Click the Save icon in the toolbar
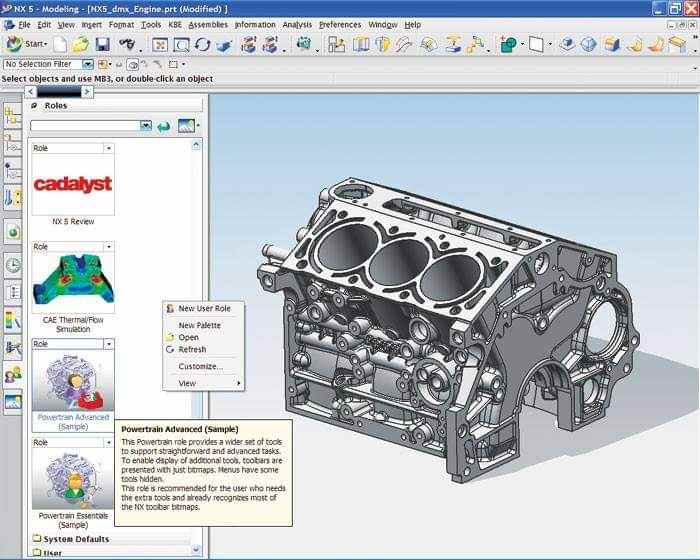Image resolution: width=700 pixels, height=560 pixels. tap(102, 44)
